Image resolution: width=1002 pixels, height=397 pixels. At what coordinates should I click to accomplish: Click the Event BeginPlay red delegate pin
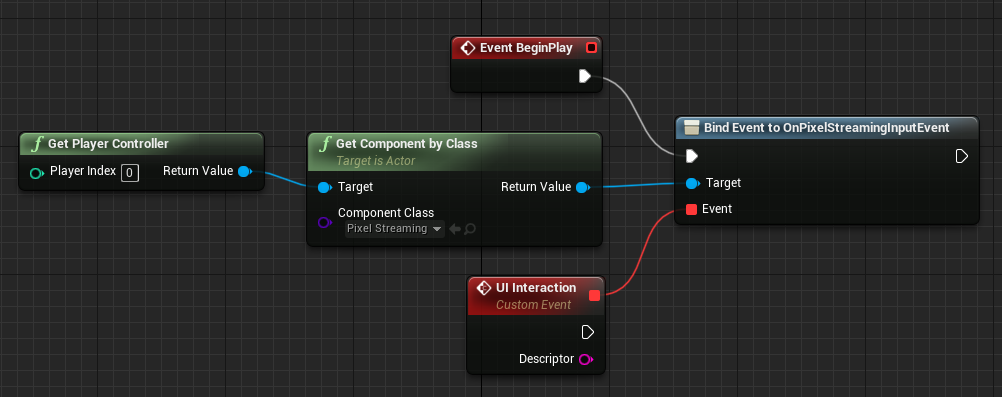pyautogui.click(x=591, y=48)
